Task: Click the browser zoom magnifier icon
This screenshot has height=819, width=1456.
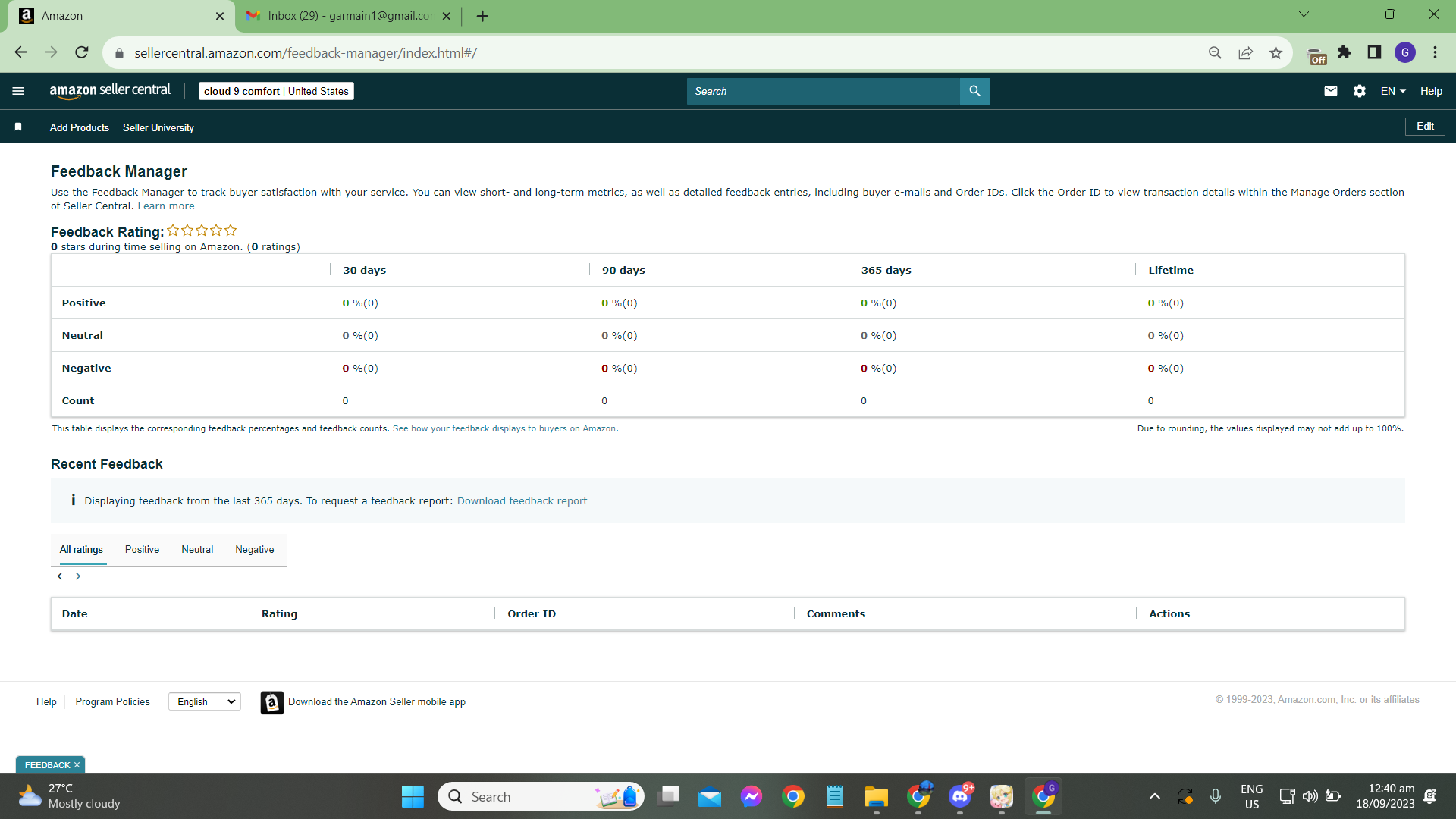Action: [x=1215, y=52]
